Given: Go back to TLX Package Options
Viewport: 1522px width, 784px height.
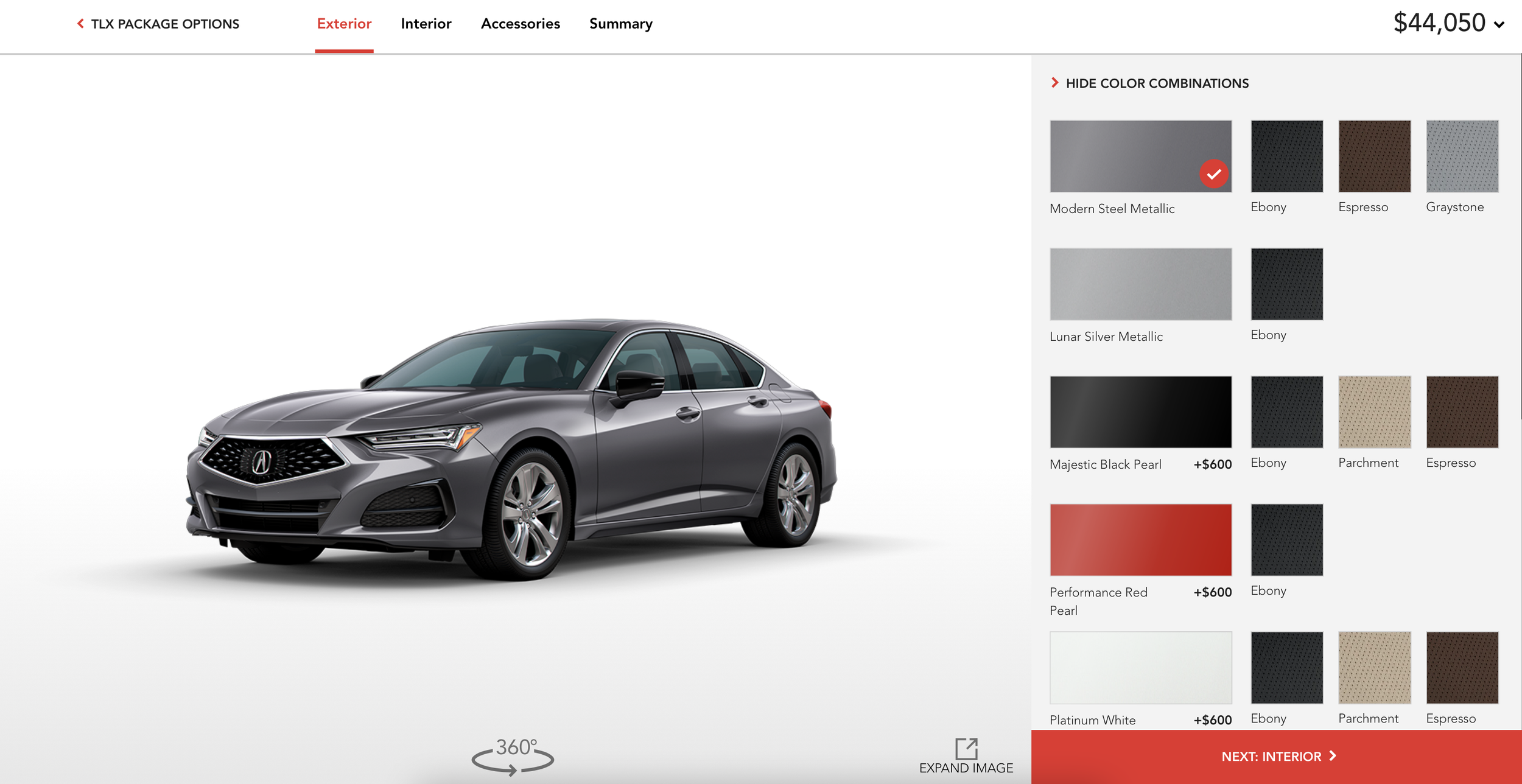Looking at the screenshot, I should click(x=158, y=24).
